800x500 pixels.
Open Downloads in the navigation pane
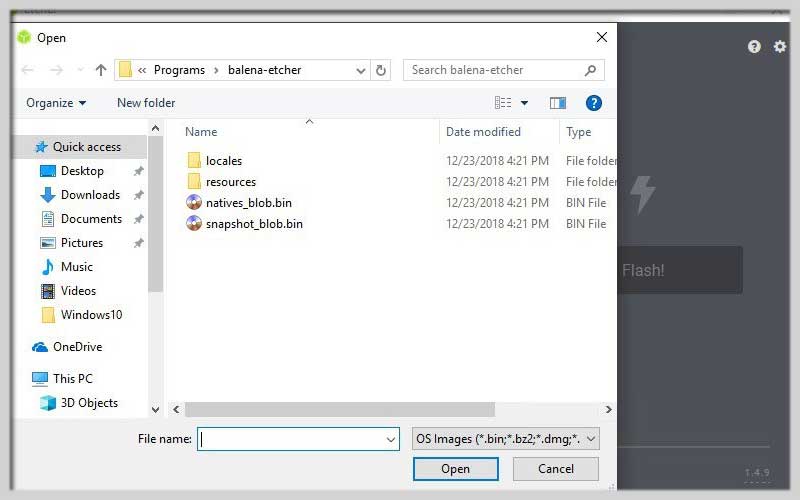pyautogui.click(x=90, y=195)
